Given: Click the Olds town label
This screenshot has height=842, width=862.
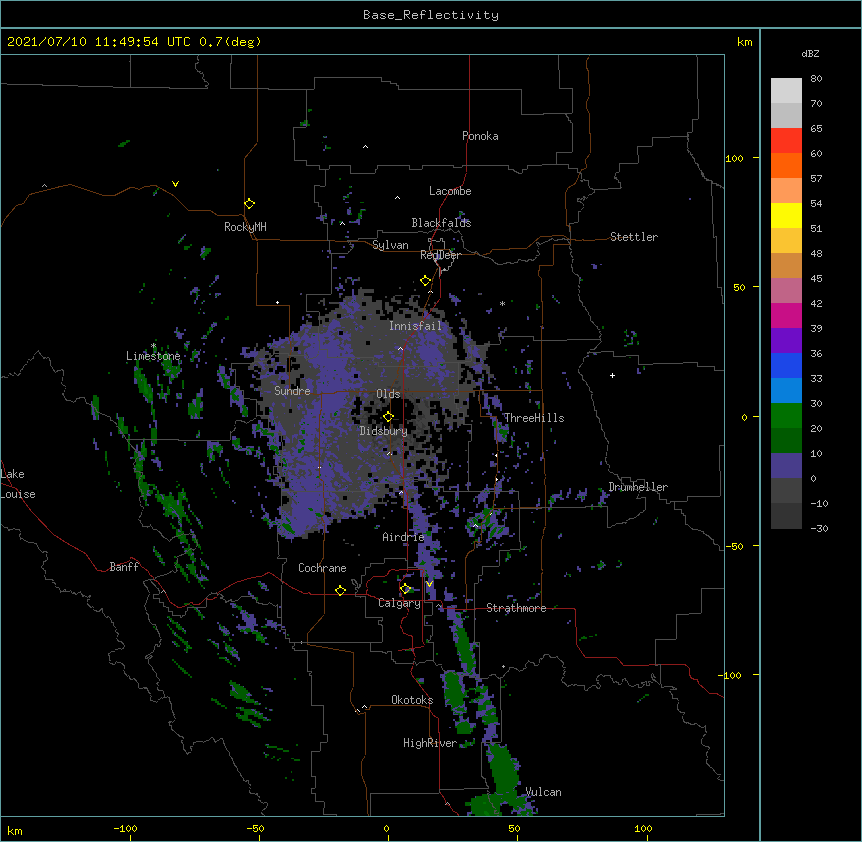Looking at the screenshot, I should 388,394.
